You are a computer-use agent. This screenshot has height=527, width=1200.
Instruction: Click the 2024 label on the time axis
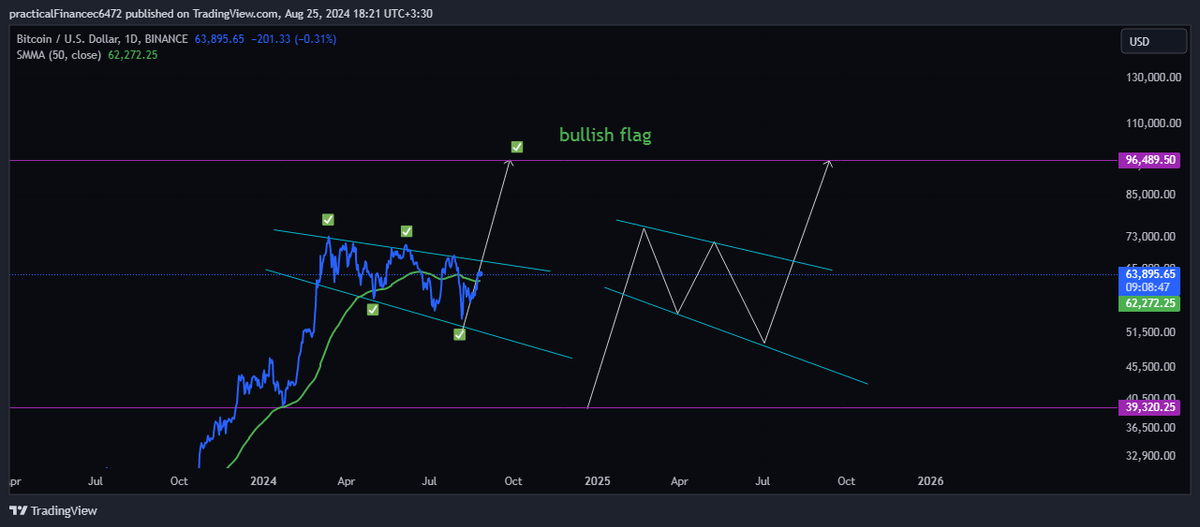(263, 481)
